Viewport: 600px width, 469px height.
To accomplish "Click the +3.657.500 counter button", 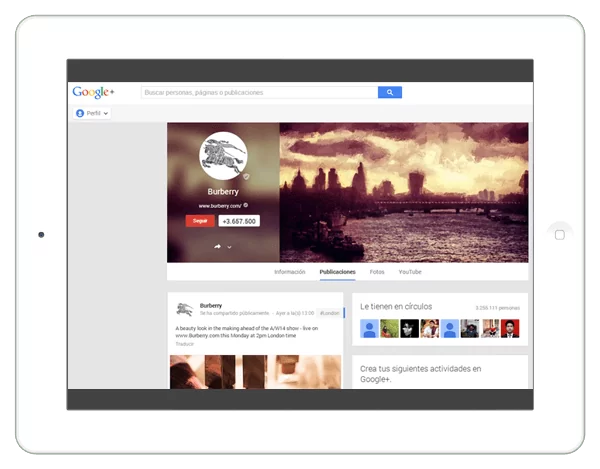I will [x=239, y=221].
